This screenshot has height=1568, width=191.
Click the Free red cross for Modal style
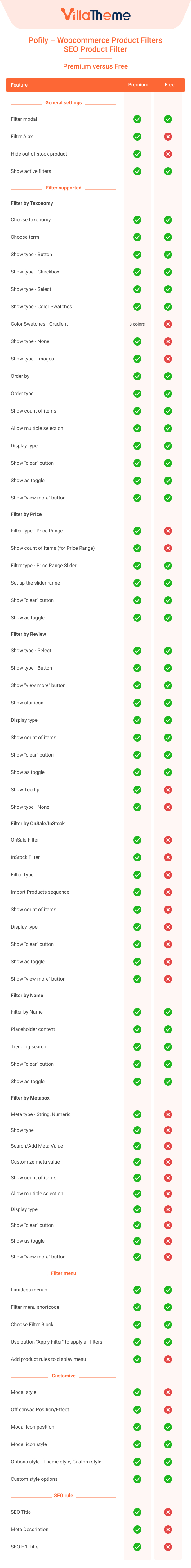[168, 1392]
